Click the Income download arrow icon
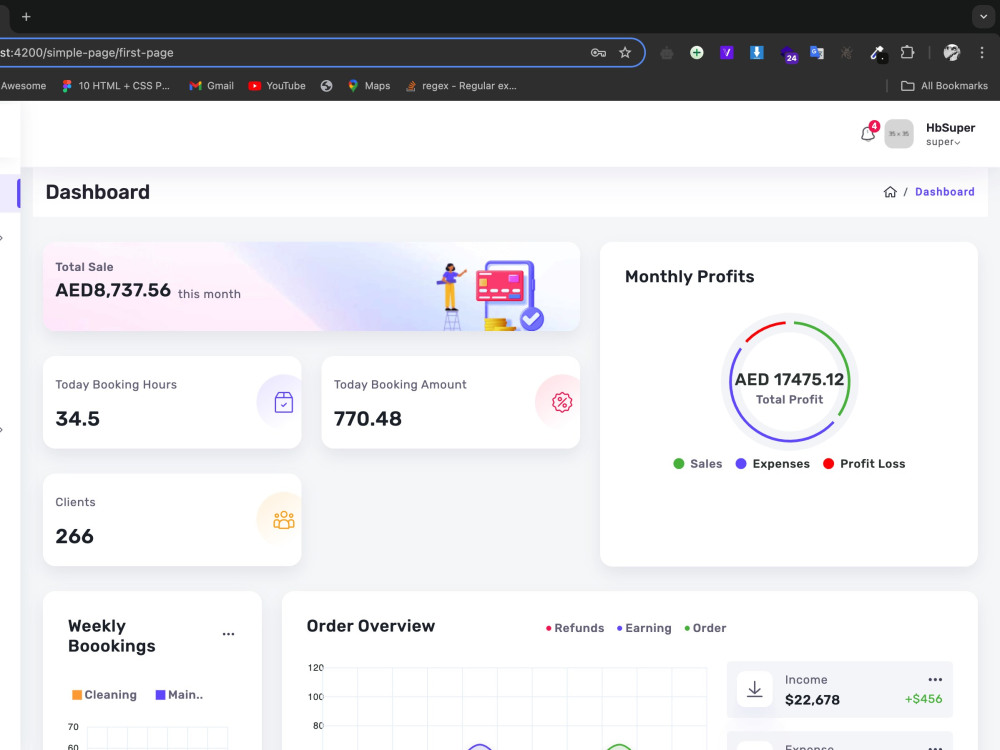 754,689
